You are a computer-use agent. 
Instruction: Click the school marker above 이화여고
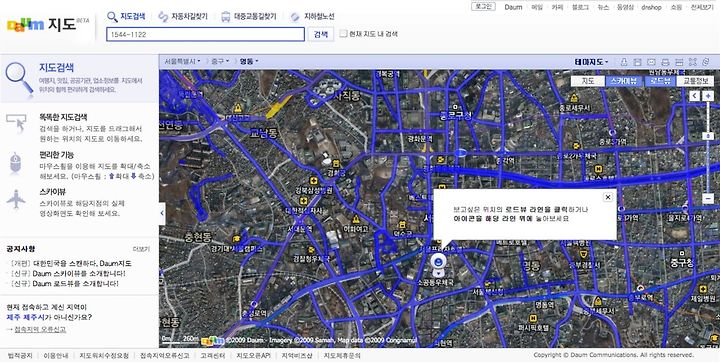356,219
